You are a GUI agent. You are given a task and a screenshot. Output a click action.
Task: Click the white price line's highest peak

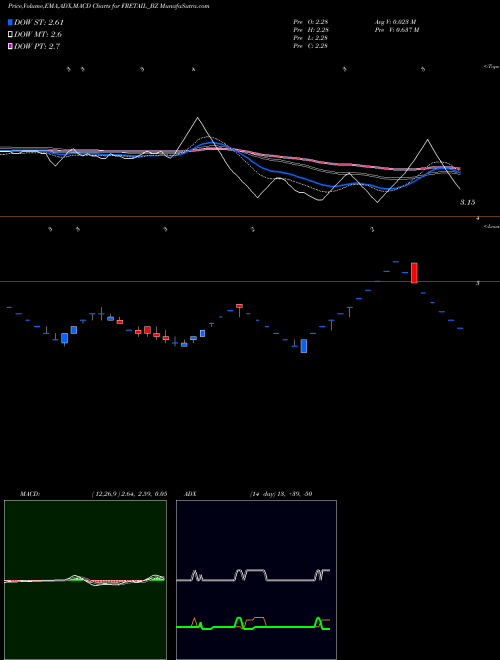[x=197, y=118]
